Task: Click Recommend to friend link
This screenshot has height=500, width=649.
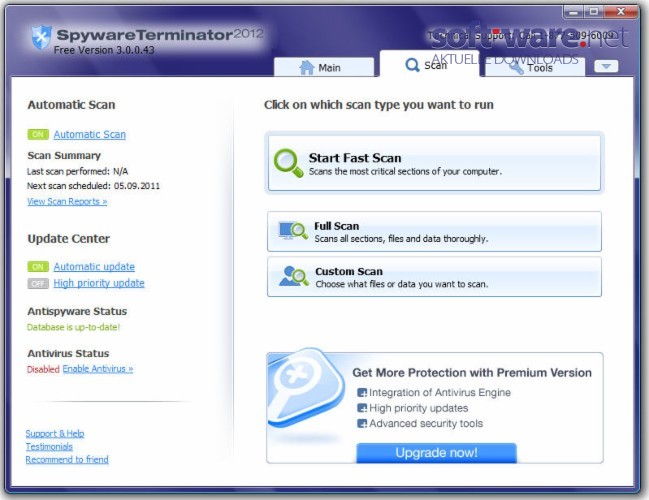Action: [67, 459]
